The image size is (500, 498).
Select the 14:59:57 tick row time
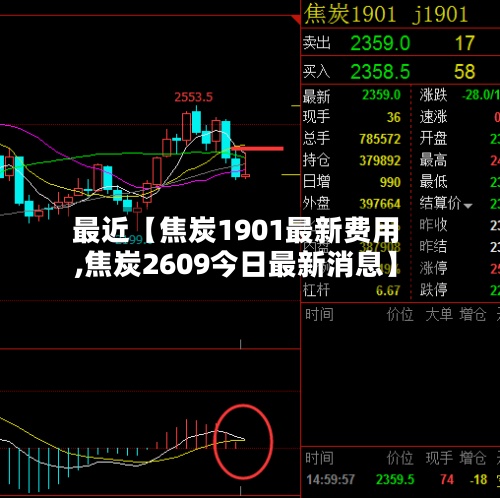tap(330, 480)
